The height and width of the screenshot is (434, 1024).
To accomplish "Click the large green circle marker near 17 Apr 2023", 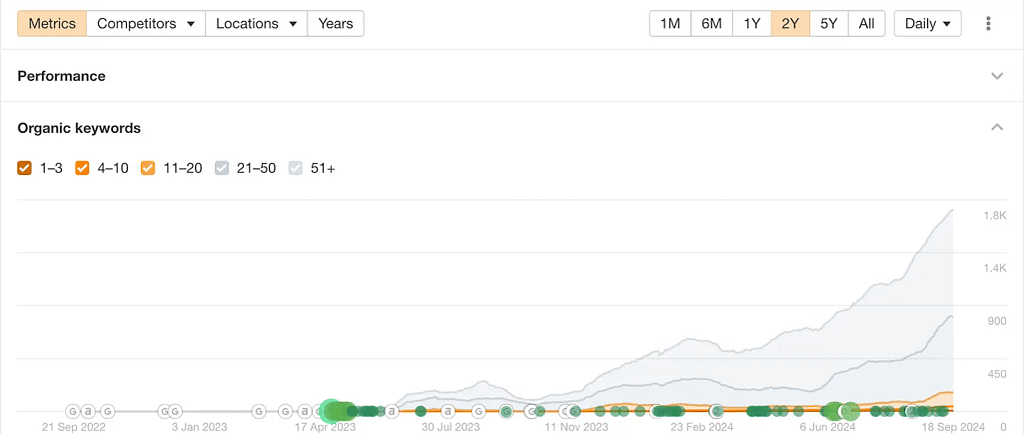I will [x=332, y=411].
